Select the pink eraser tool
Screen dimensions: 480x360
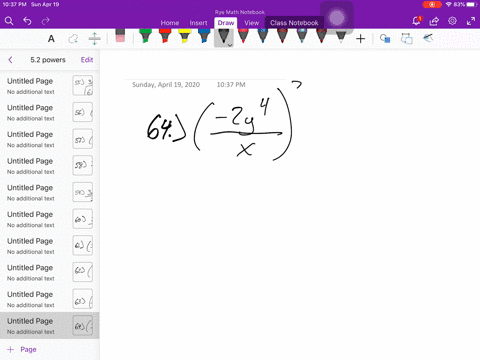point(120,36)
